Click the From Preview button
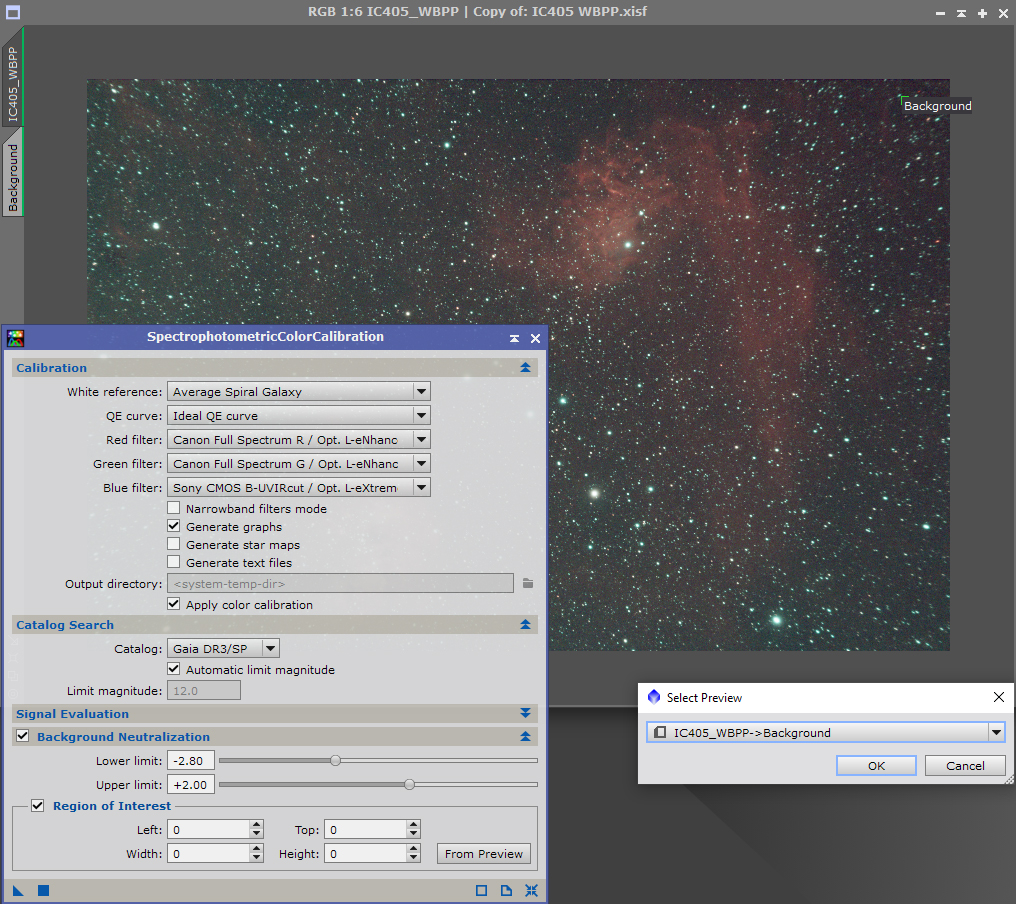Screen dimensions: 1016x904 click(484, 854)
